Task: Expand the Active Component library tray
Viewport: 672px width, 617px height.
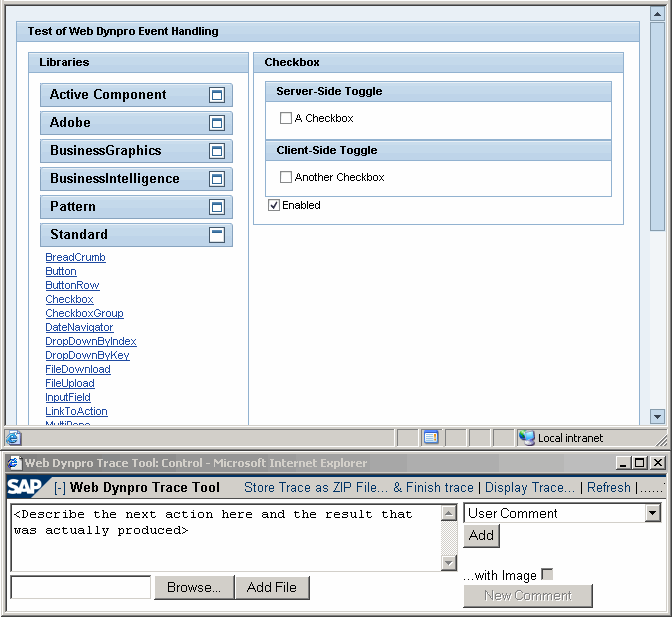Action: 217,95
